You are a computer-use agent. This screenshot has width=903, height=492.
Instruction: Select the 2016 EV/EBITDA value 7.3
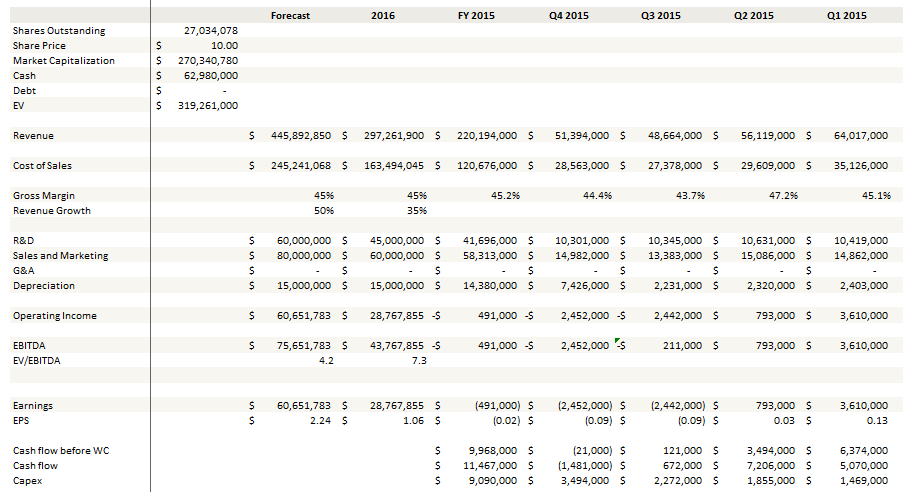click(x=419, y=360)
